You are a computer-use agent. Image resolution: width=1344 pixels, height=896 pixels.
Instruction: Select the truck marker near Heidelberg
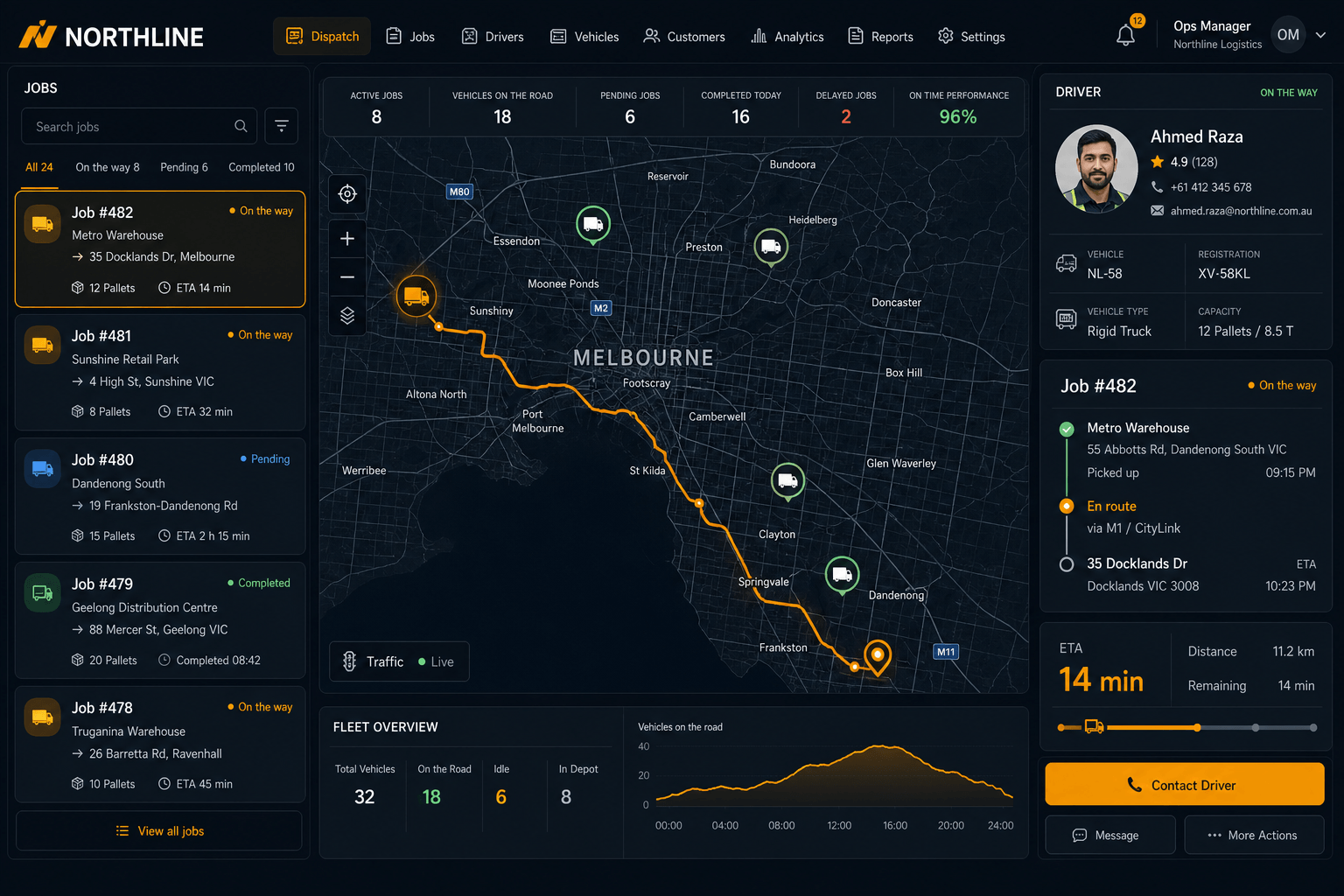coord(771,247)
